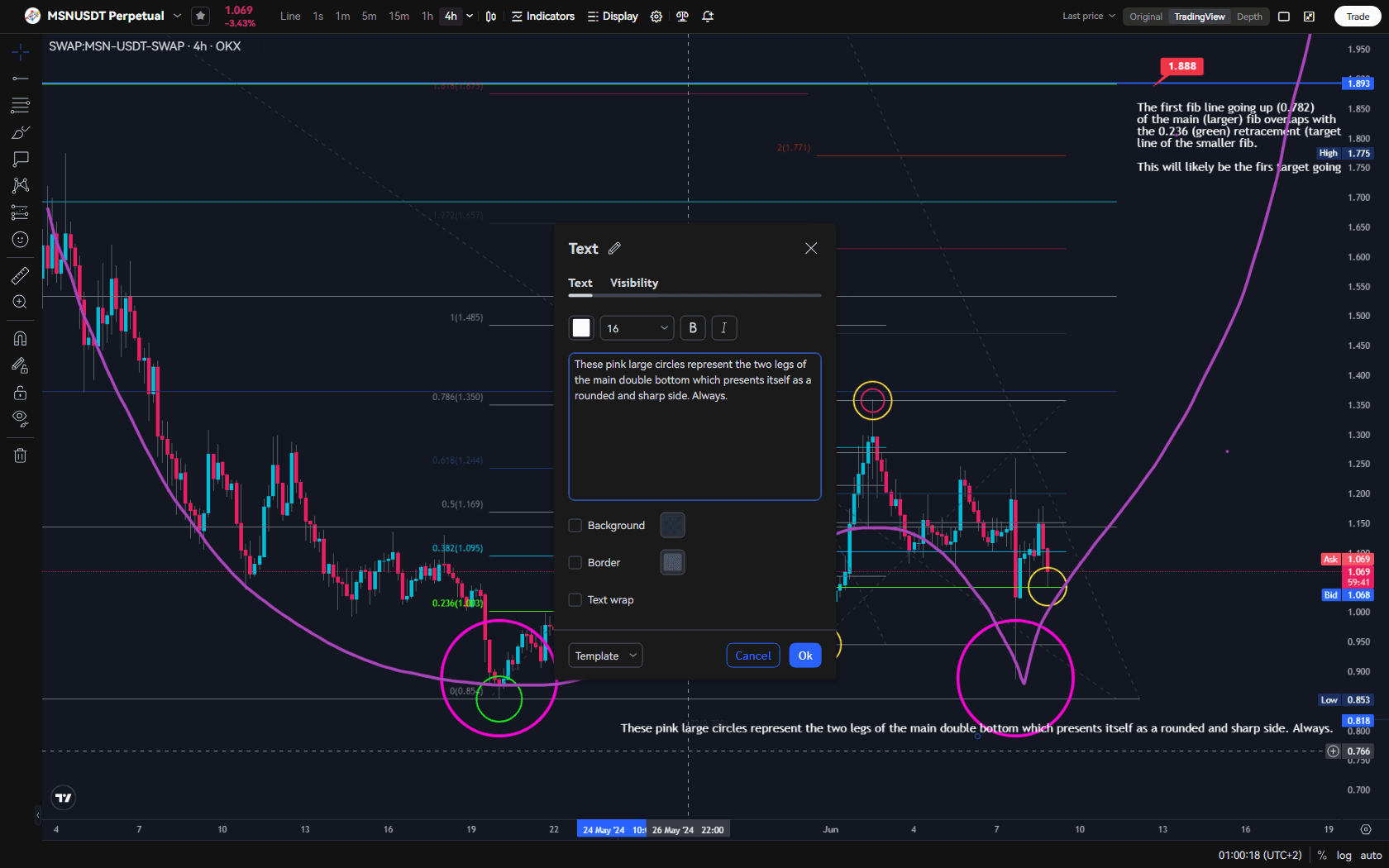This screenshot has width=1389, height=868.
Task: Switch to the Depth chart view
Action: [1249, 17]
